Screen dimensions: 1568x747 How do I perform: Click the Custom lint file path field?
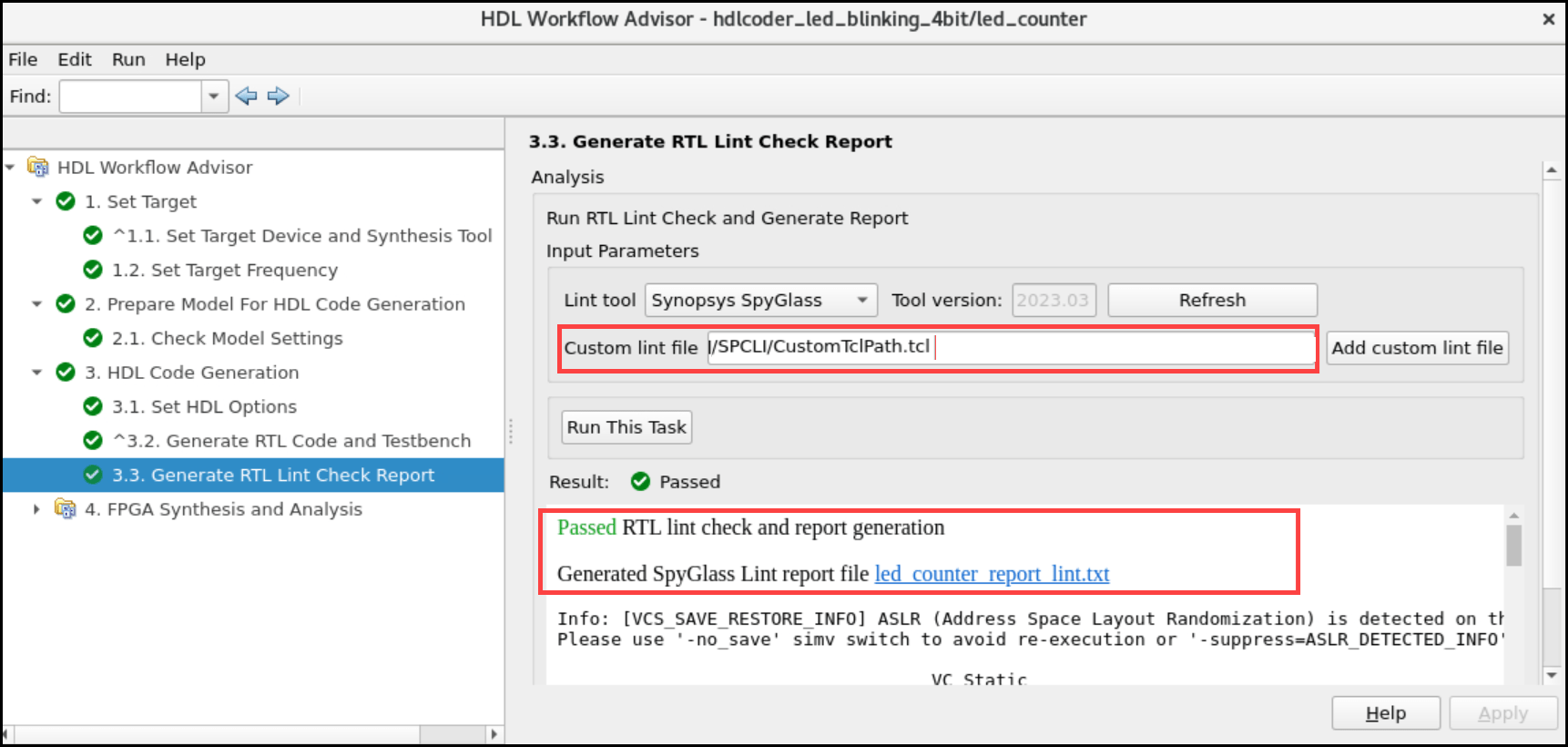1011,348
